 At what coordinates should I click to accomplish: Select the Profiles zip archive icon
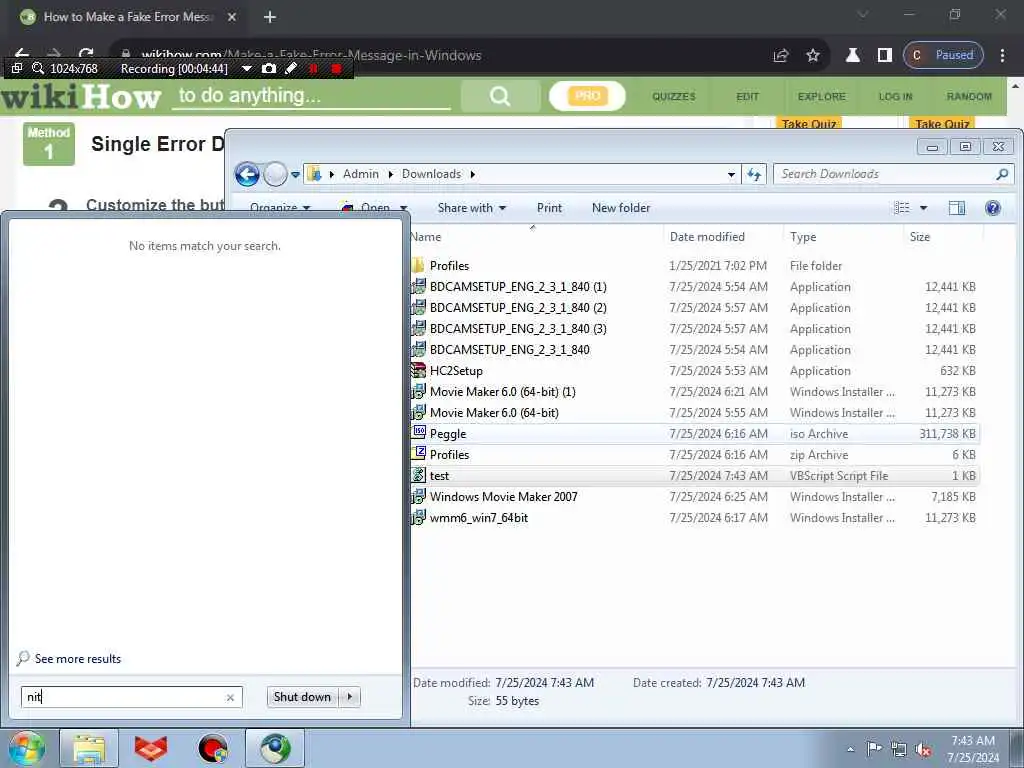click(419, 453)
